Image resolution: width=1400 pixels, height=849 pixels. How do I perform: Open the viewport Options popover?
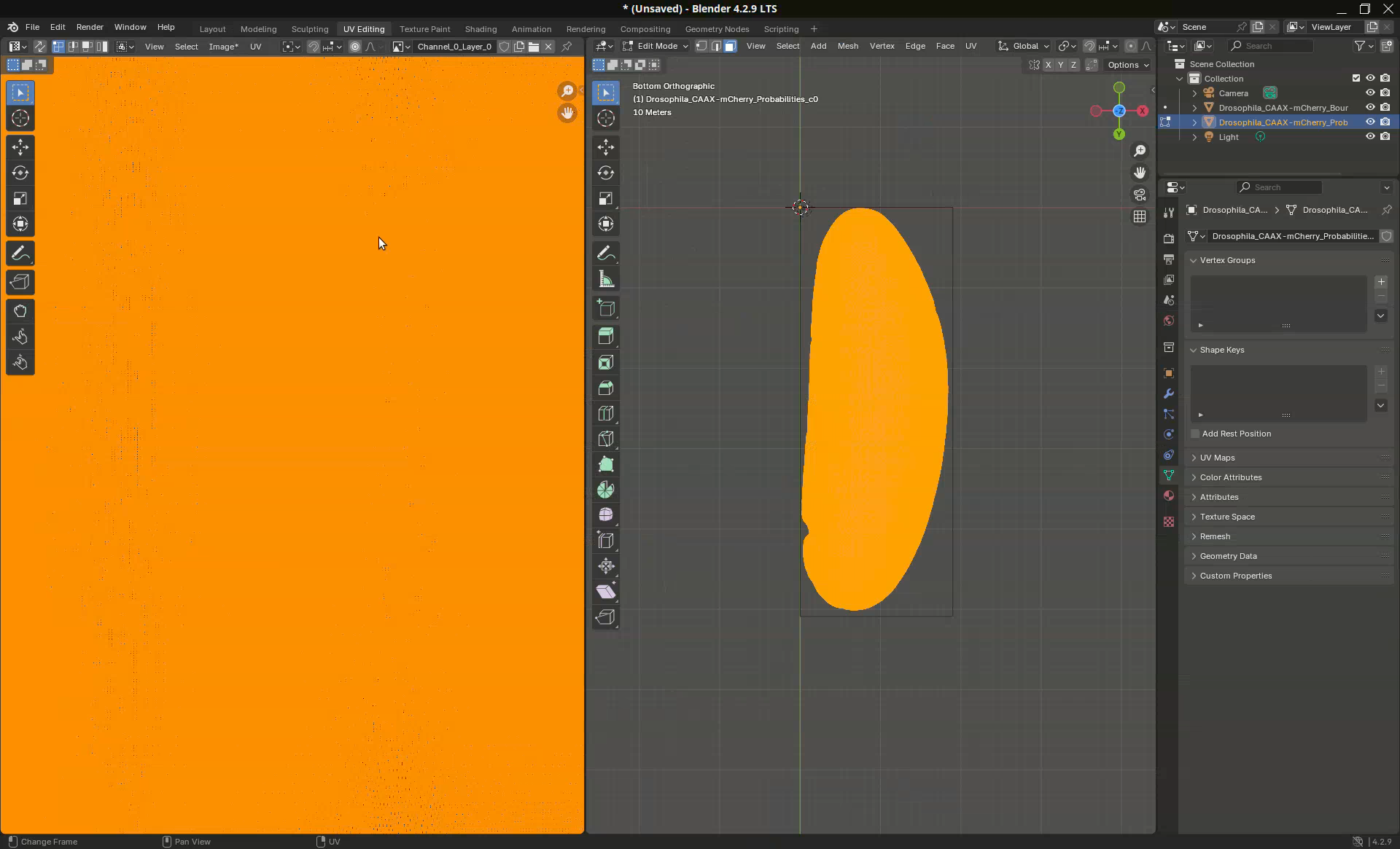pos(1127,65)
